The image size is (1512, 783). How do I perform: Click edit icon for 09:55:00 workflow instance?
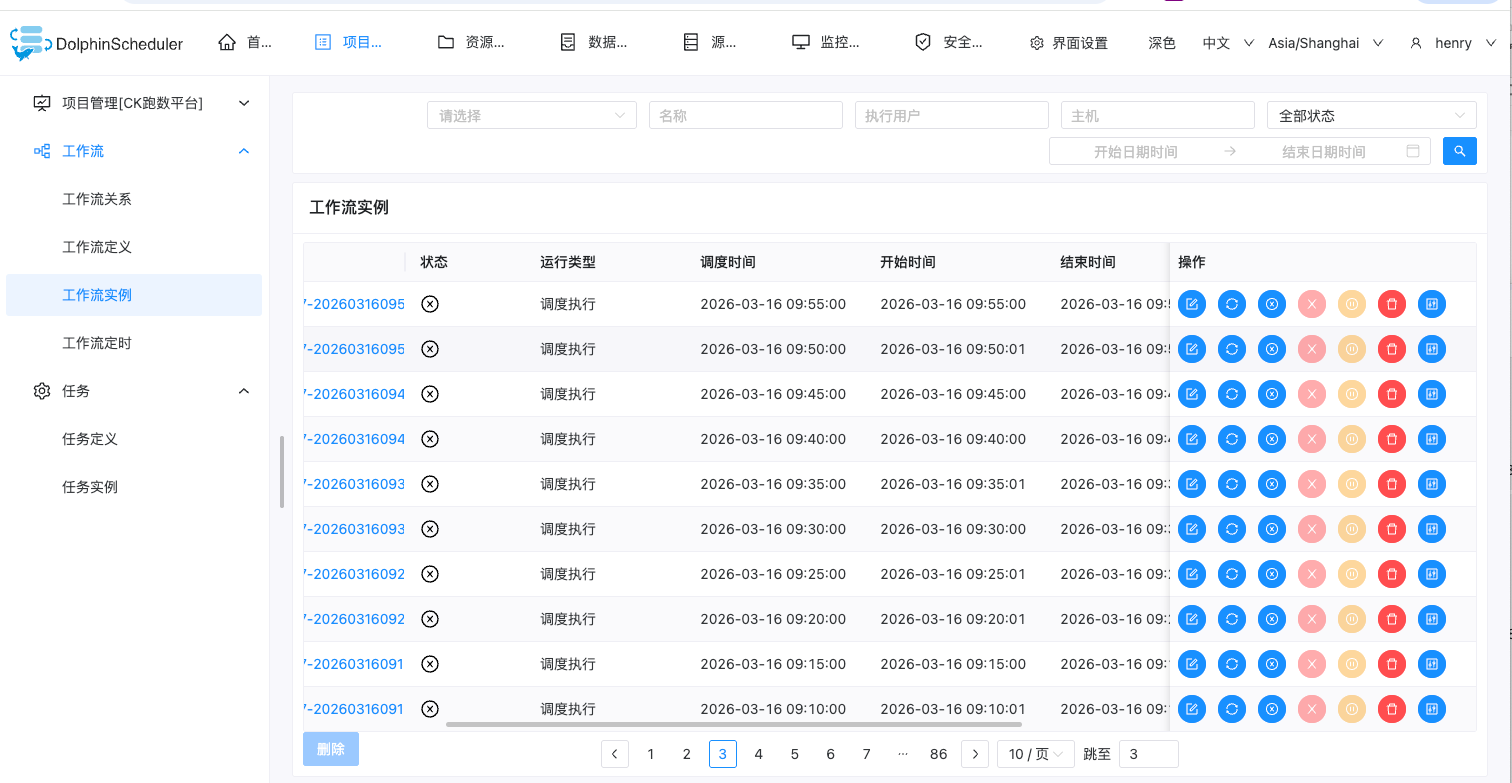tap(1192, 304)
